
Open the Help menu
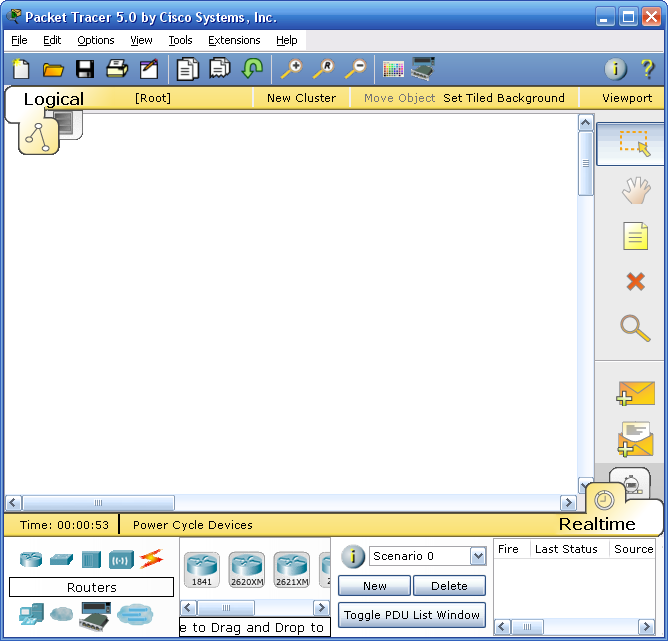pos(286,40)
